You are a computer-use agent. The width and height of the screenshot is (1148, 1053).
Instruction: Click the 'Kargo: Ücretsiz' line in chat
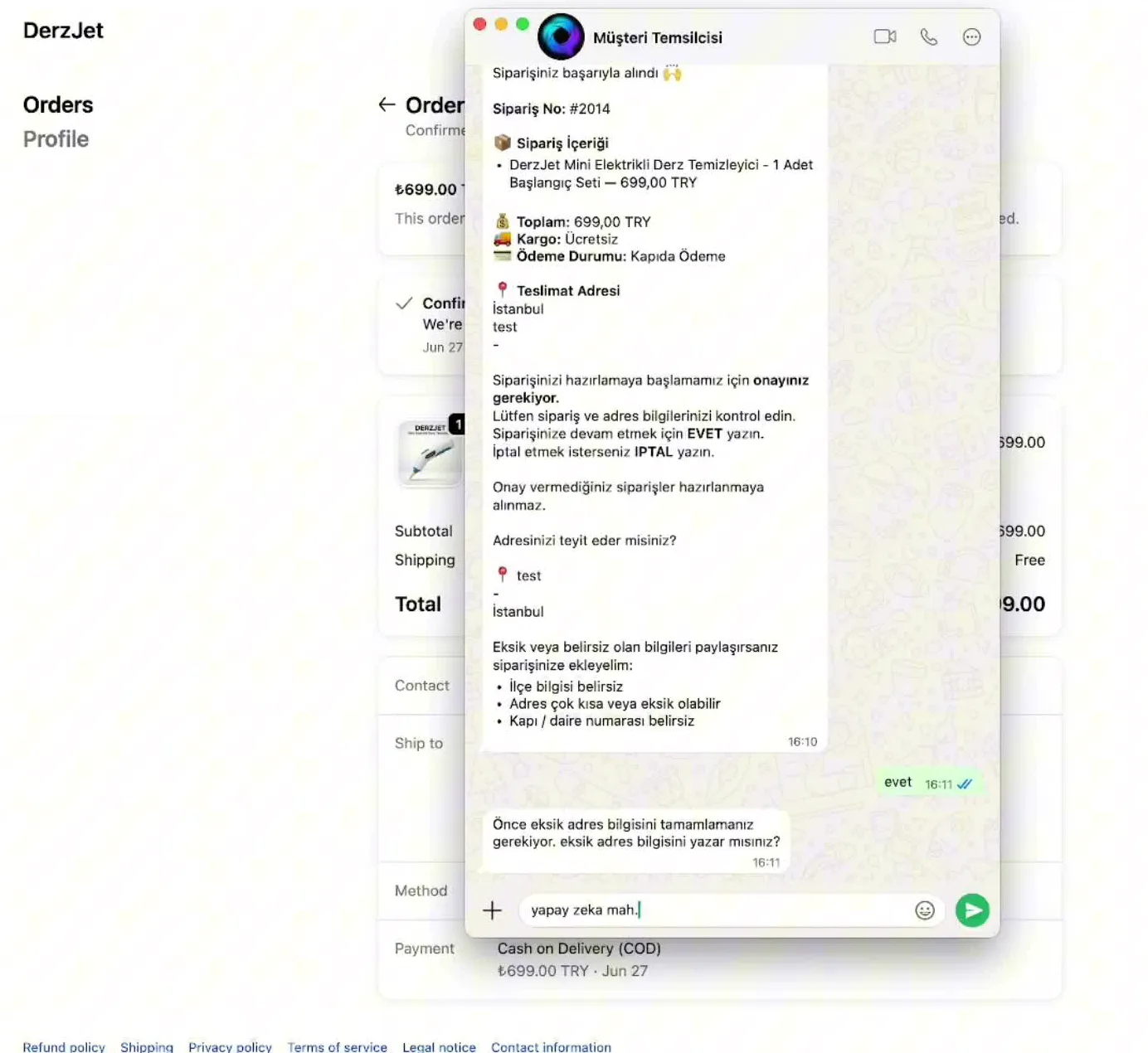tap(567, 239)
